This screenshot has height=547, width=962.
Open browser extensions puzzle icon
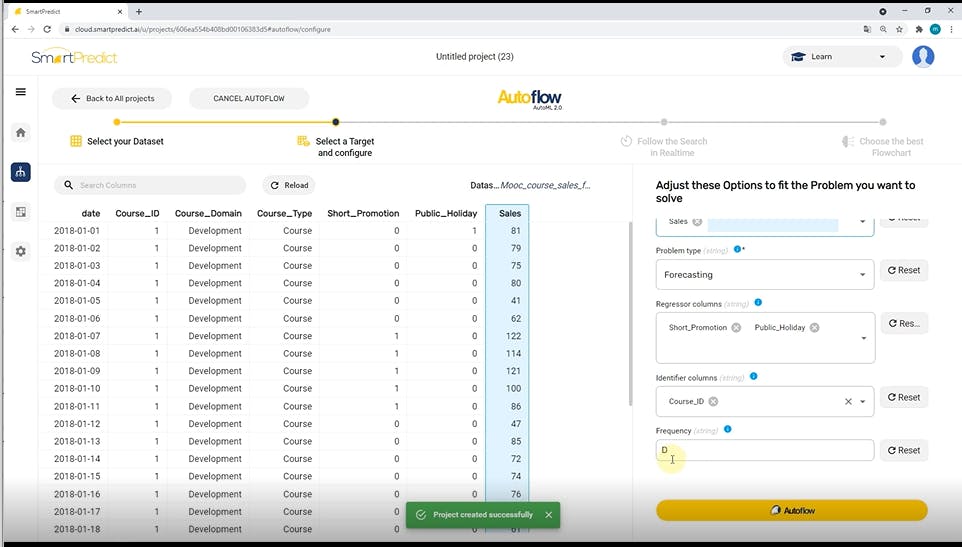click(918, 29)
